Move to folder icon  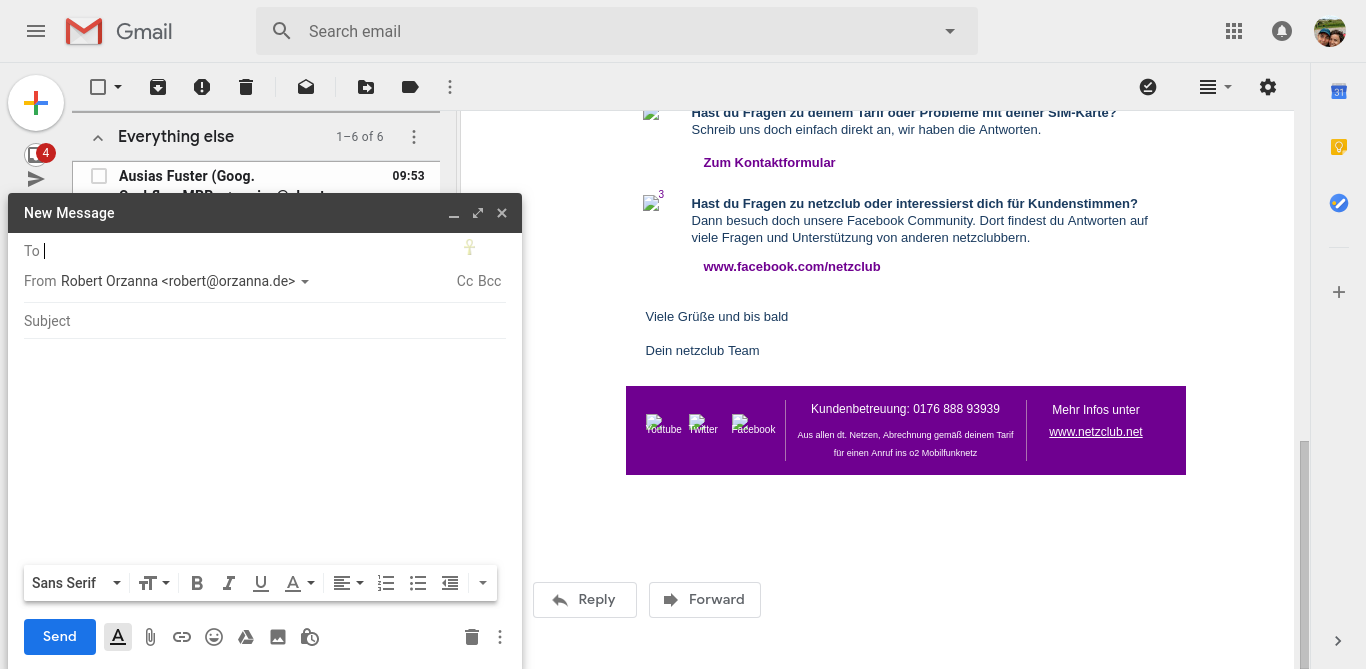pos(366,87)
